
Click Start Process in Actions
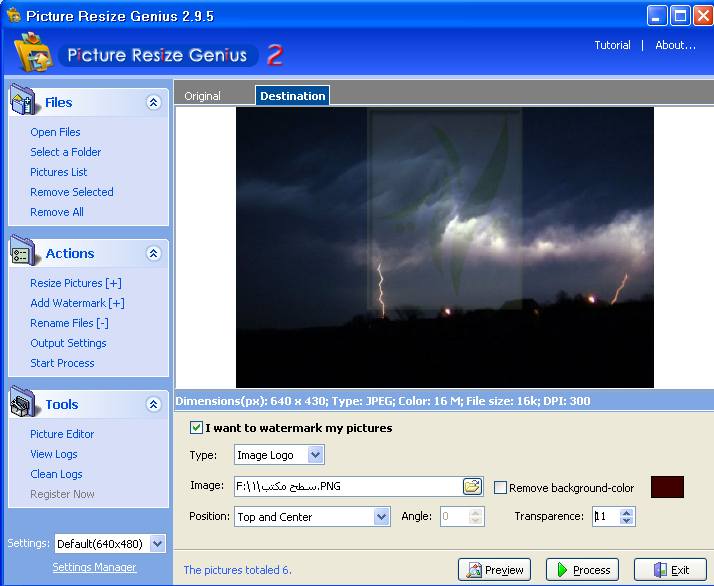[x=62, y=363]
